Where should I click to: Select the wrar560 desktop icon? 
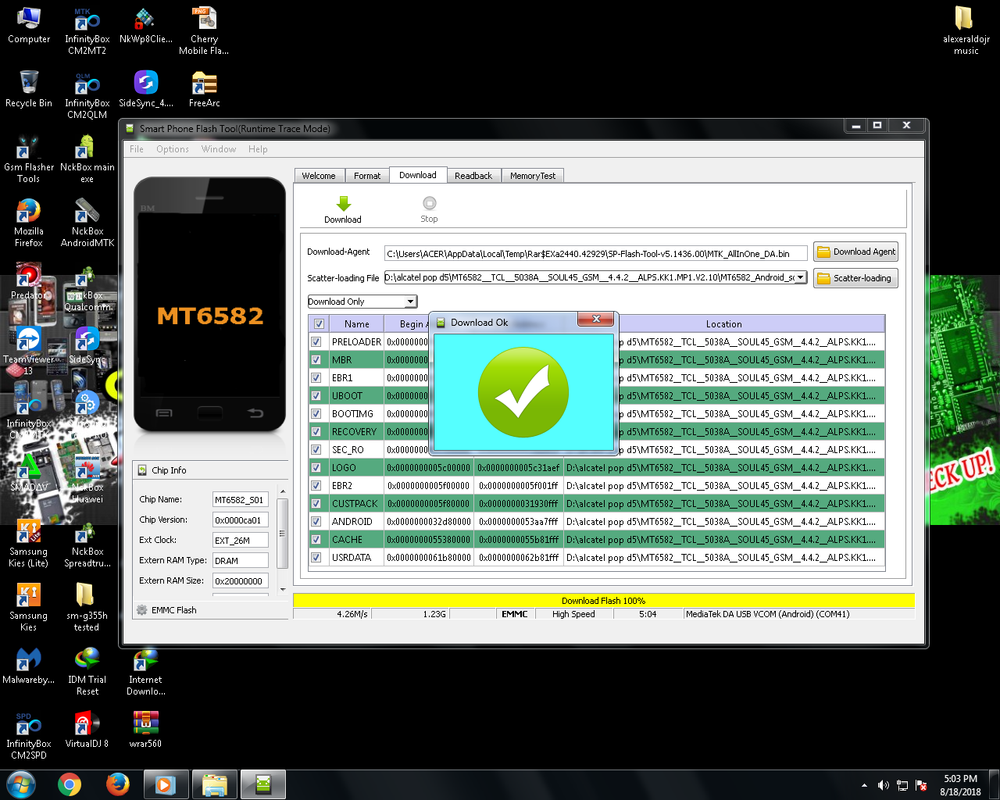[145, 729]
